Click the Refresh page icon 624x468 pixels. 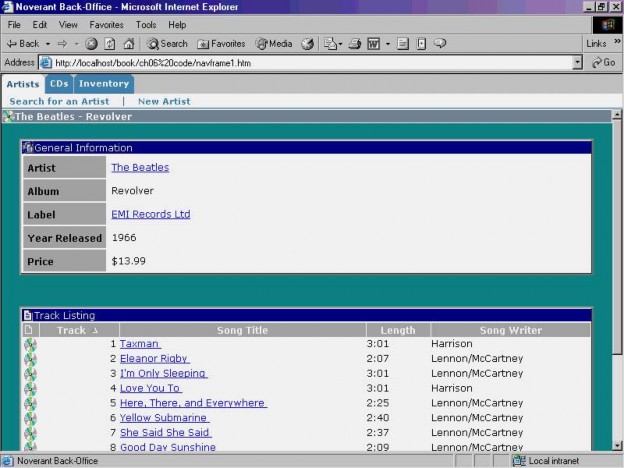pyautogui.click(x=109, y=44)
